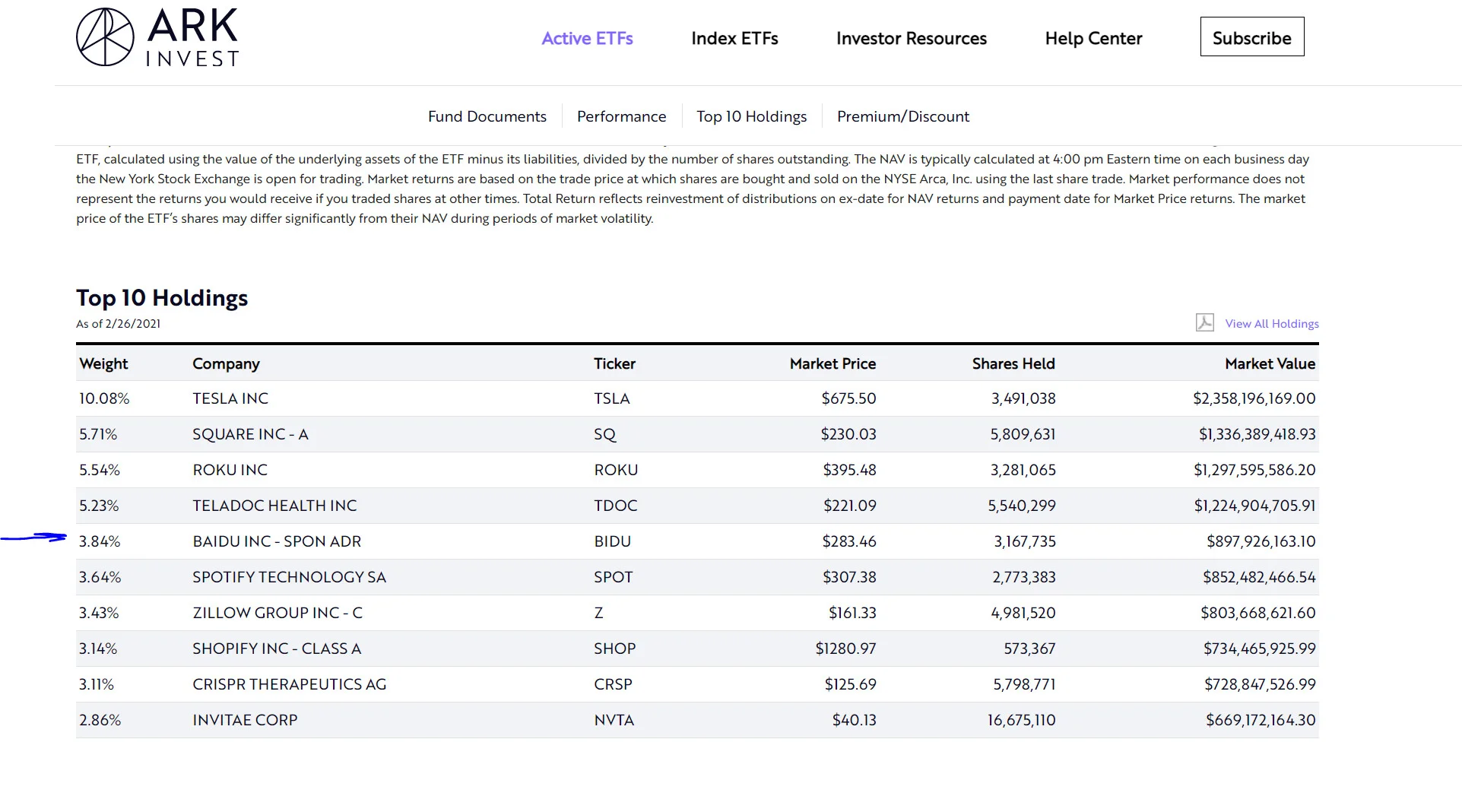1462x812 pixels.
Task: Click Invitae's $40.13 market price
Action: (854, 720)
